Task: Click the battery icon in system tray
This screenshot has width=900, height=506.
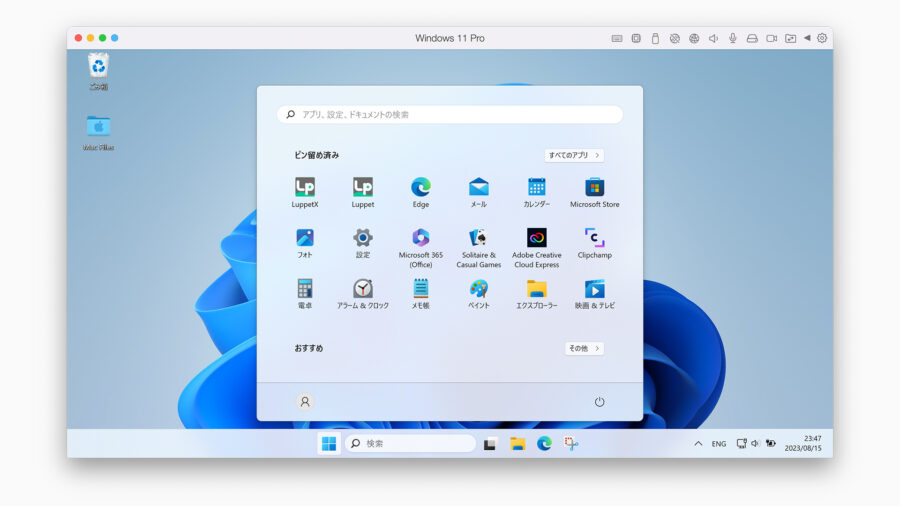Action: [771, 443]
